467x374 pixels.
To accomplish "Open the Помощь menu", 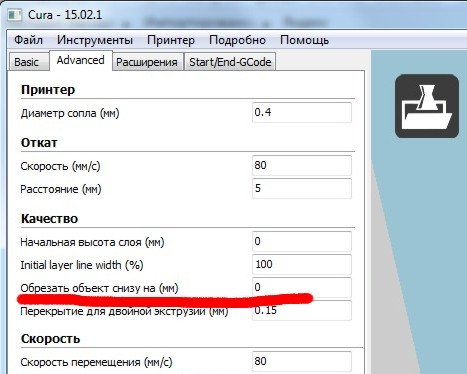I will (x=304, y=40).
